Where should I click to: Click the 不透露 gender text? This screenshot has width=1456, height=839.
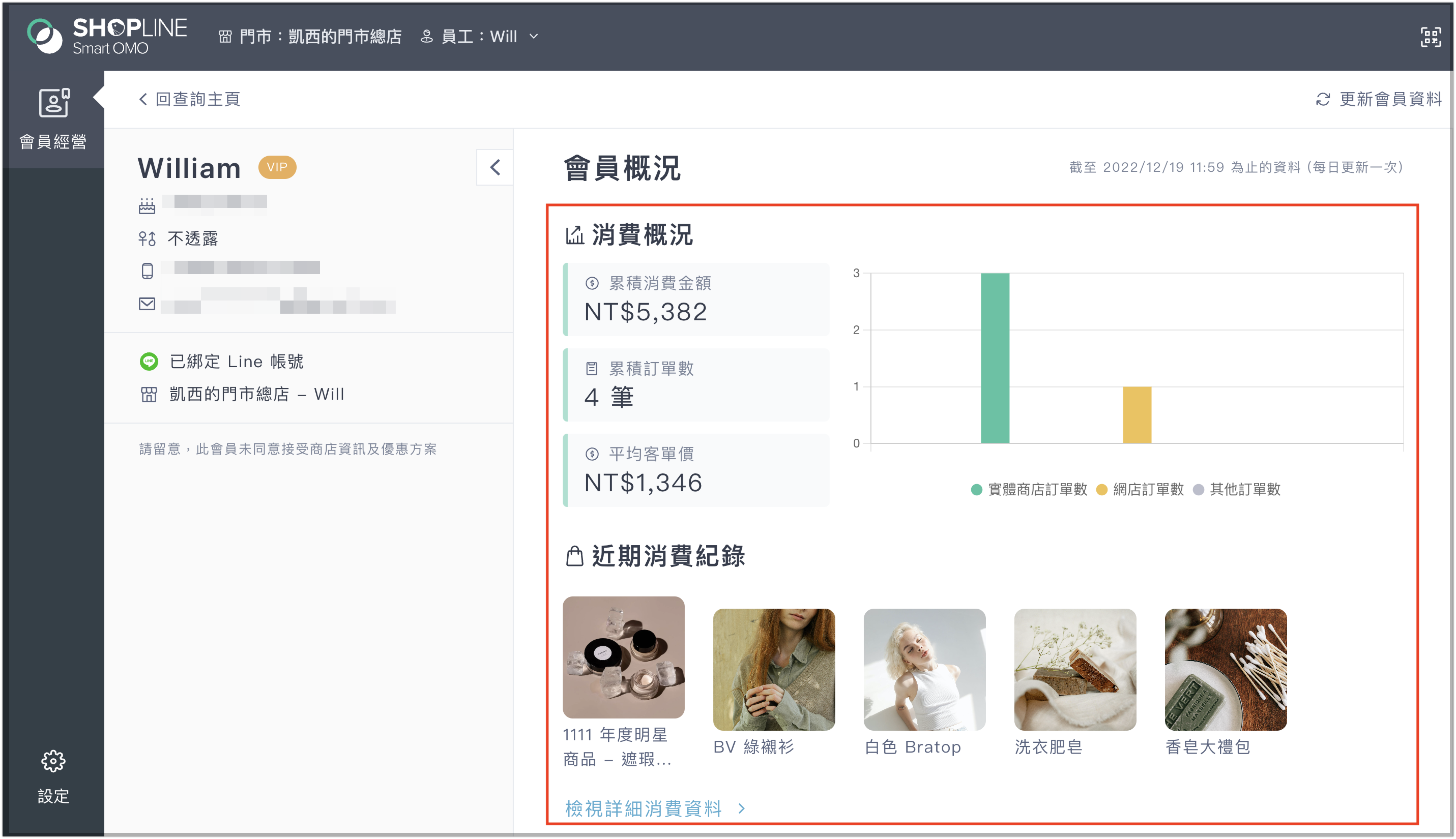(193, 238)
